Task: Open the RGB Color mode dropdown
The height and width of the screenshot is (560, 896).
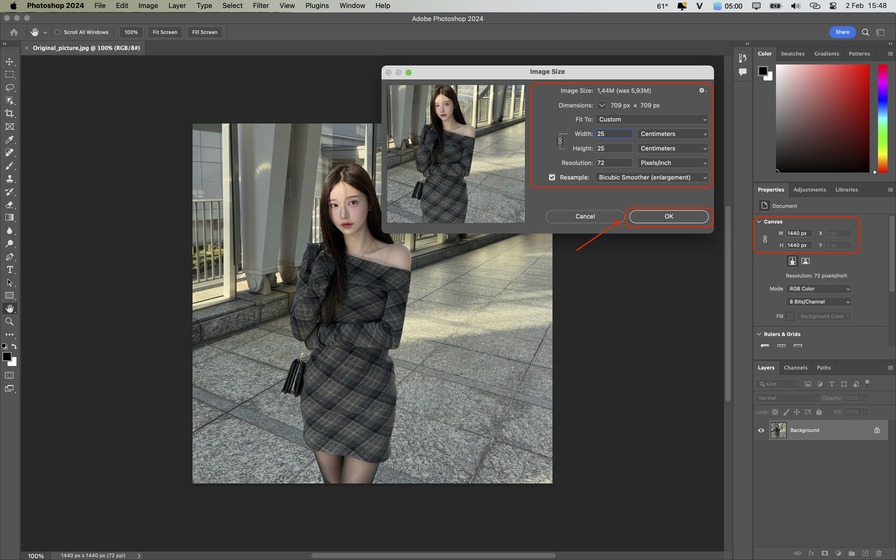Action: (x=819, y=289)
